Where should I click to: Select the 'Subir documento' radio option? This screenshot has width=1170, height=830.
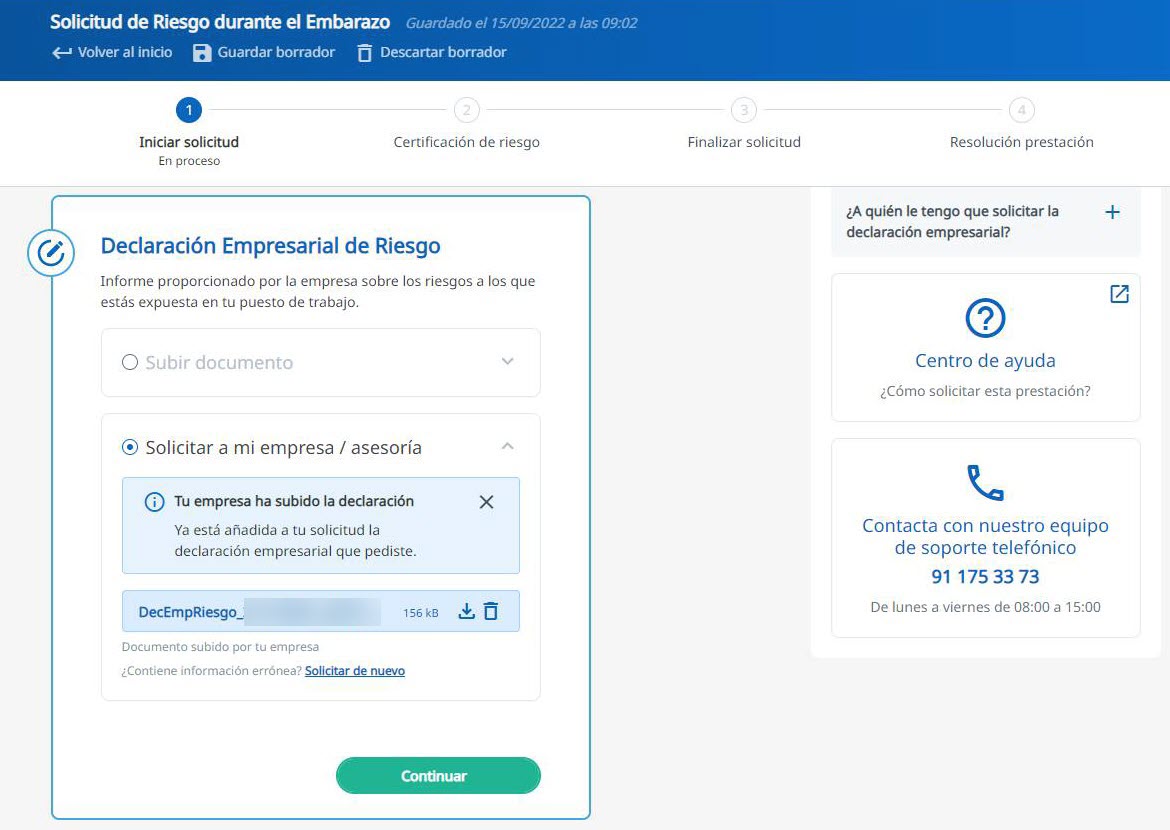130,362
